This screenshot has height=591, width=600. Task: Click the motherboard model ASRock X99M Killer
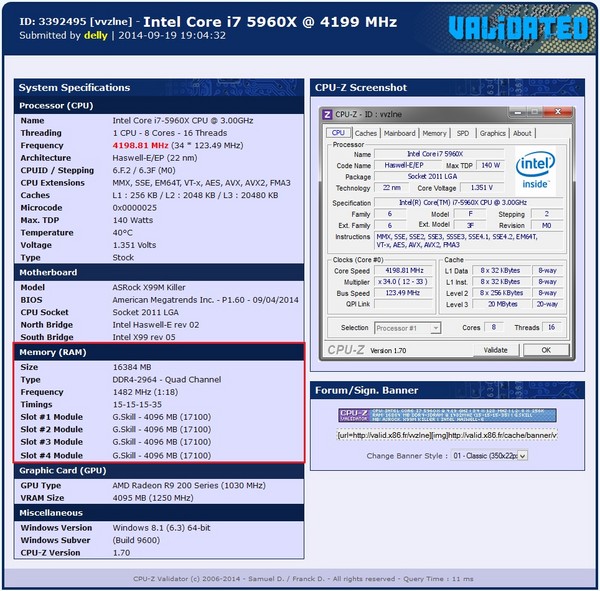tap(149, 287)
